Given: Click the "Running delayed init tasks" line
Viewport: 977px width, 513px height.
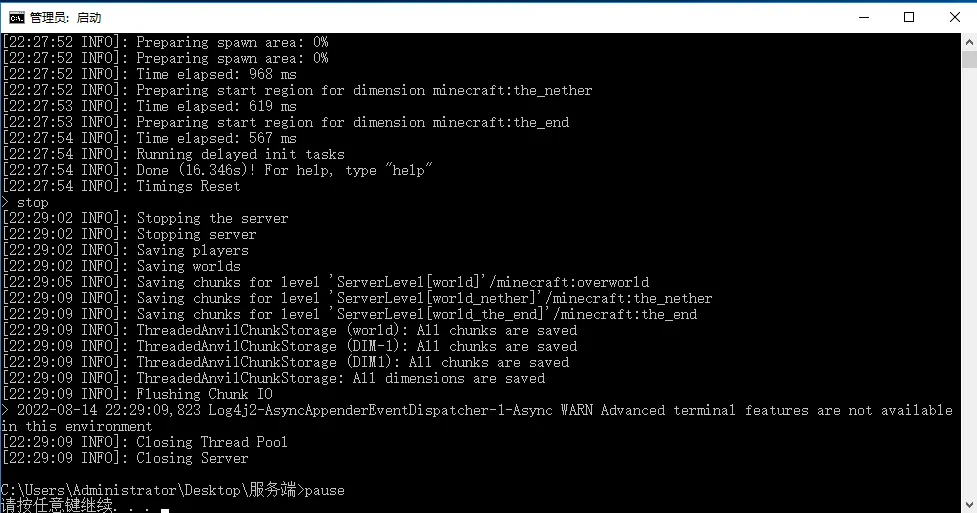Looking at the screenshot, I should pyautogui.click(x=240, y=155).
